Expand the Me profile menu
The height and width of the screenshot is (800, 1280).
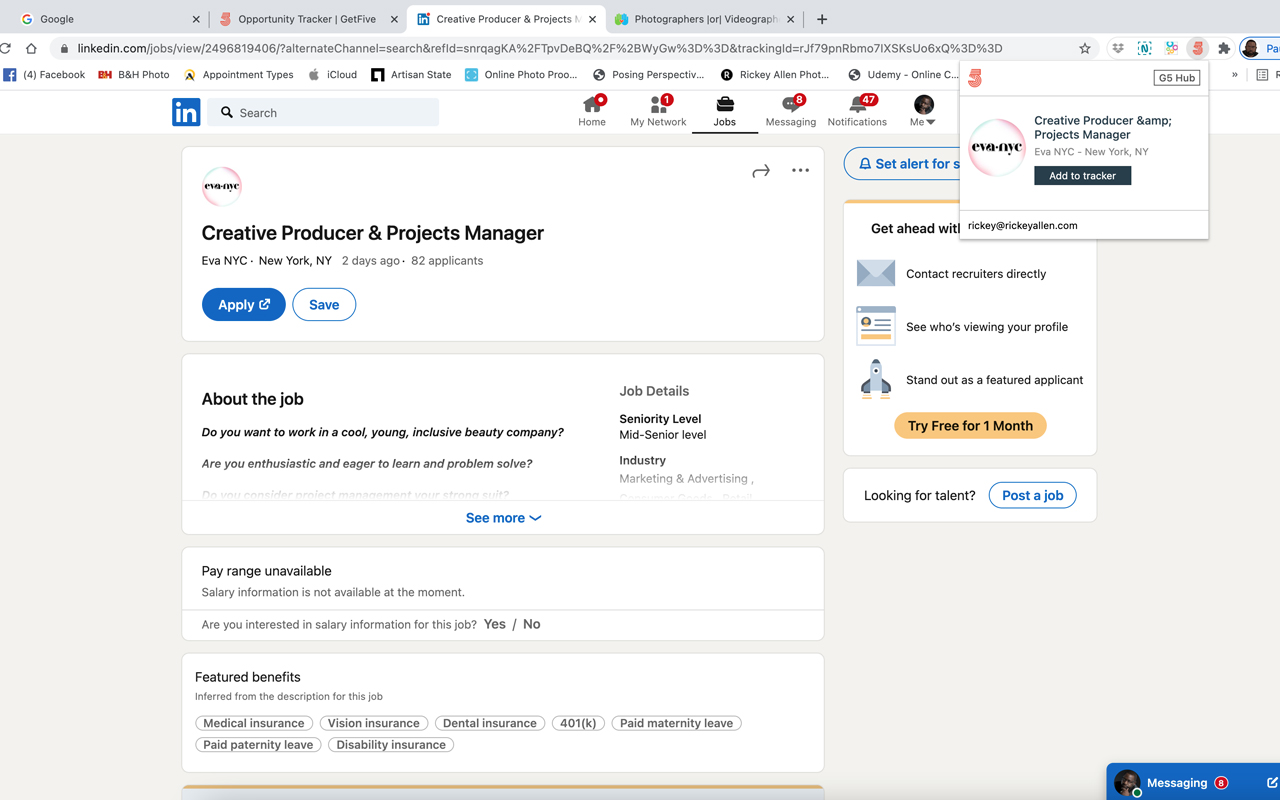[923, 111]
